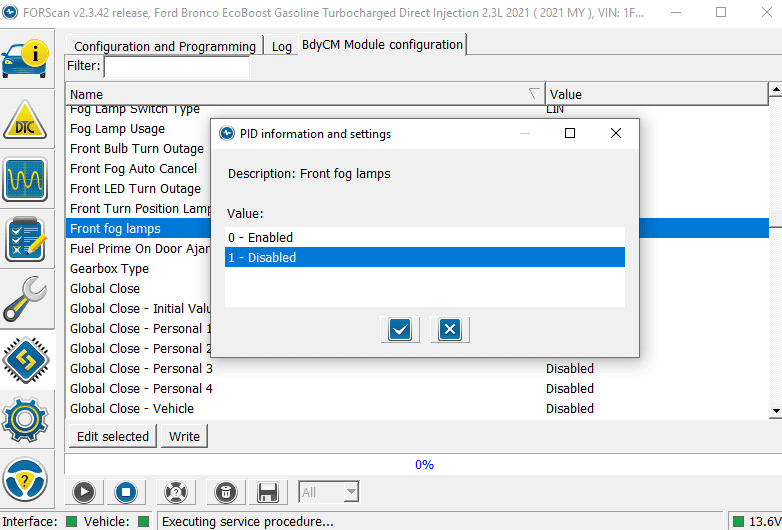This screenshot has width=782, height=530.
Task: Confirm PID value with checkmark button
Action: pos(400,330)
